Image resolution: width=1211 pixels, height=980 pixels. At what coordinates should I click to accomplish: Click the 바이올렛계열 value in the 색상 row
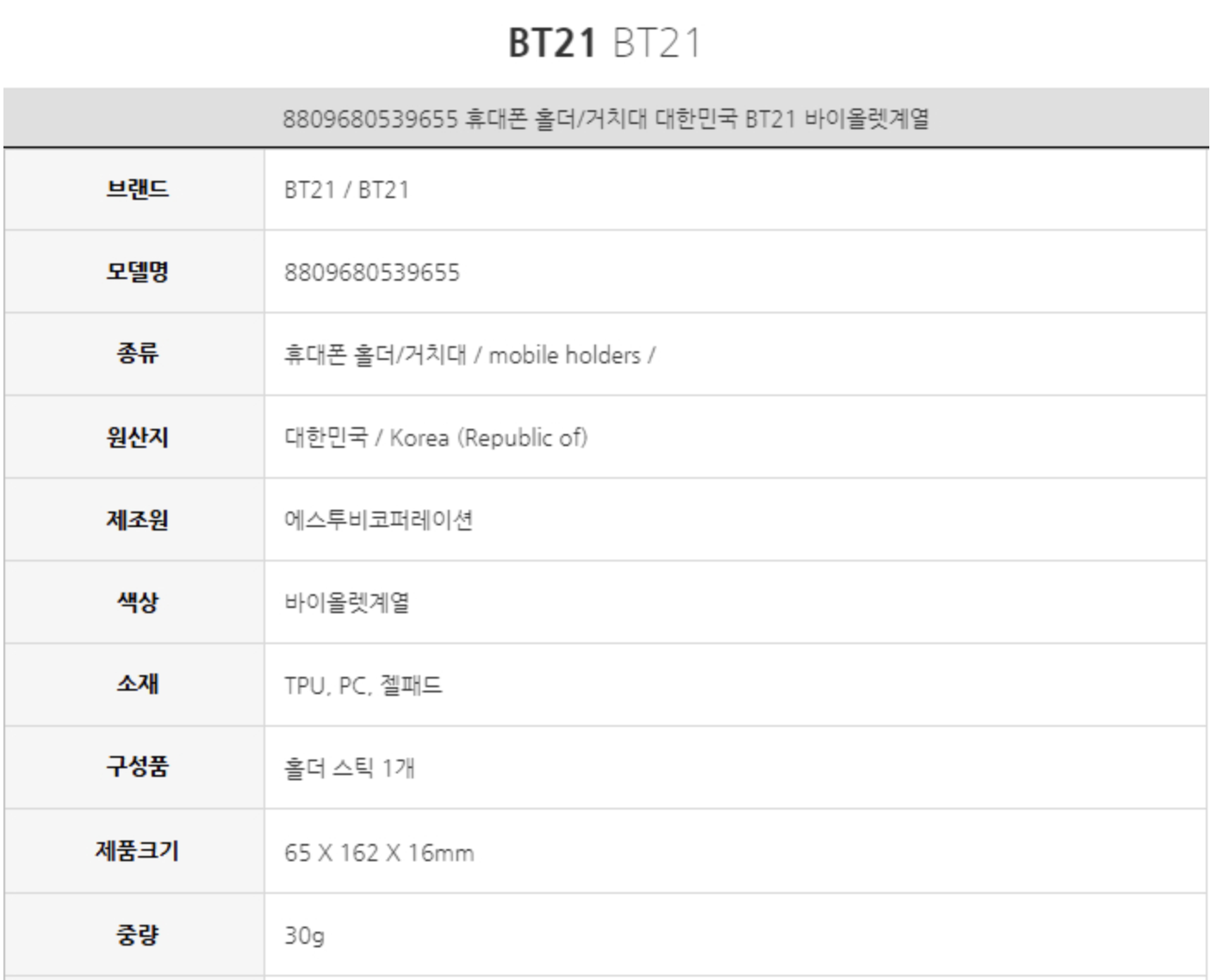pyautogui.click(x=346, y=603)
